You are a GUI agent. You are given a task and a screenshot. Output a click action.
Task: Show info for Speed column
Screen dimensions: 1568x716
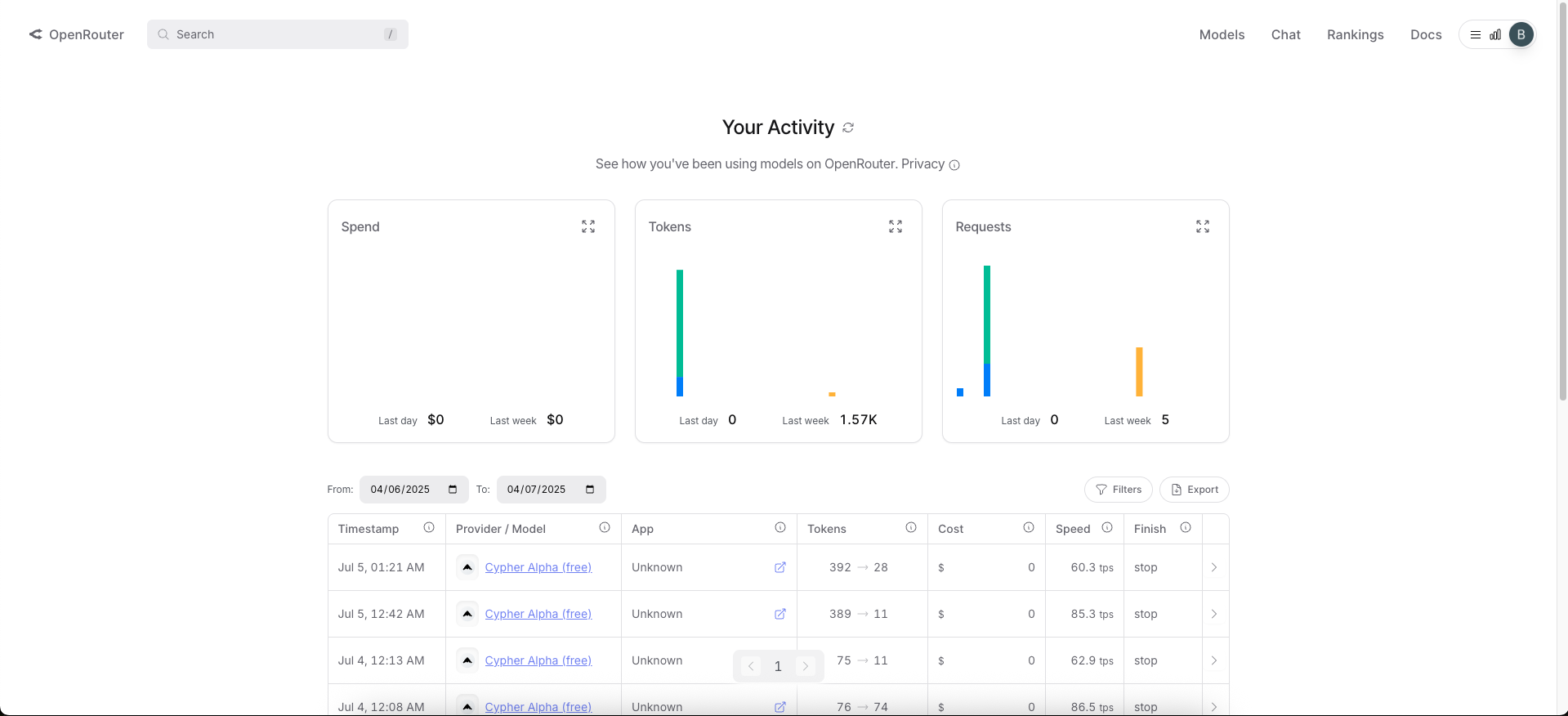point(1107,528)
